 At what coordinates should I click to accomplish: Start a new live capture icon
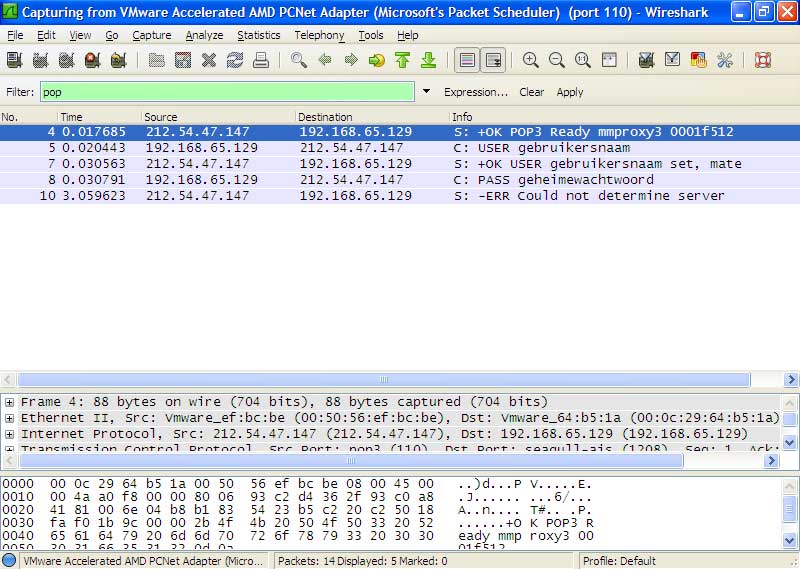pos(66,60)
